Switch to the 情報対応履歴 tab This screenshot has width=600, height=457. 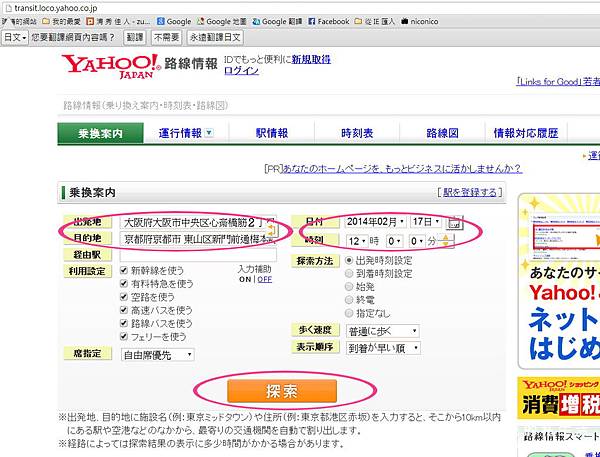(x=526, y=133)
